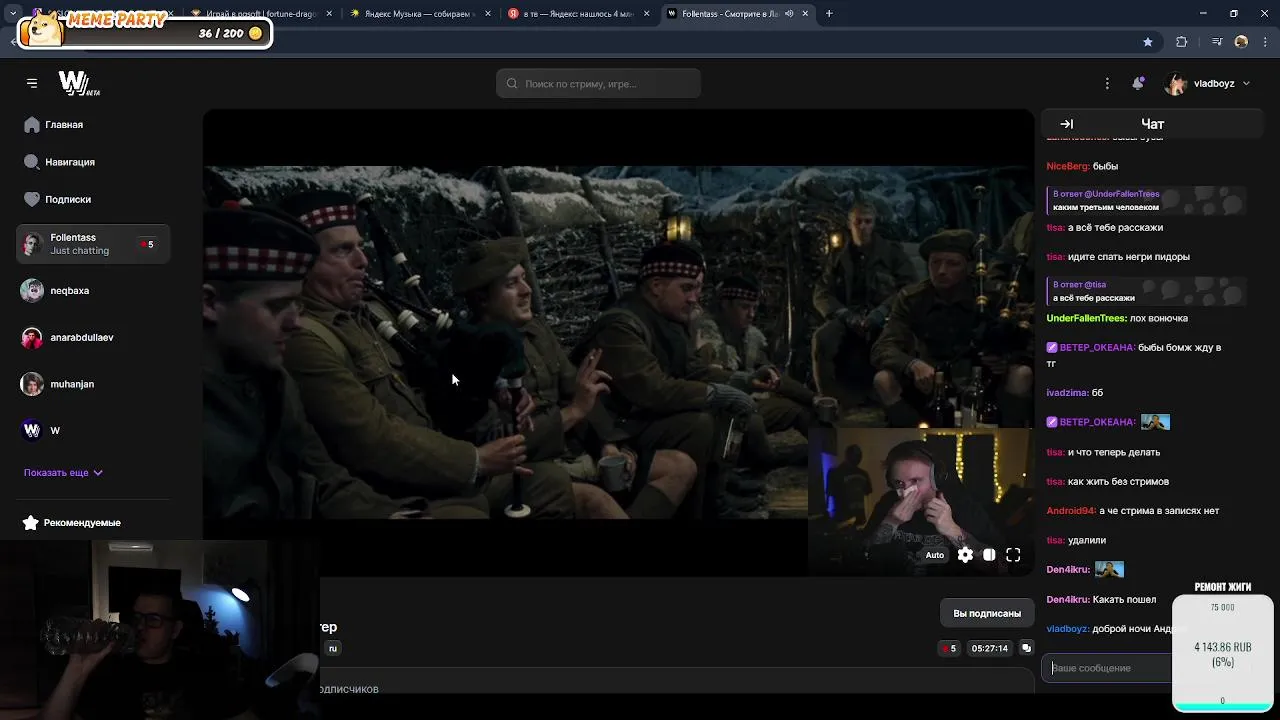Close the Follentass browser tab

pyautogui.click(x=804, y=14)
